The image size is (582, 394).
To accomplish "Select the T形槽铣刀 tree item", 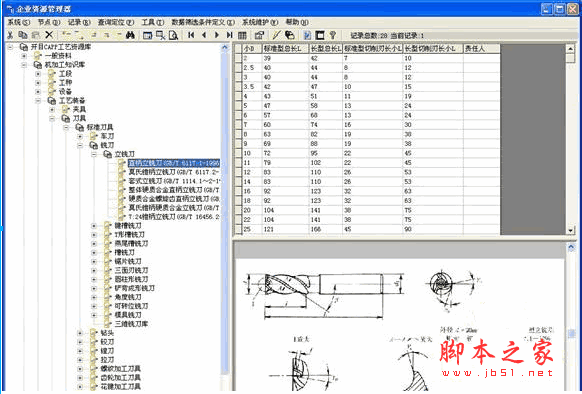I will [x=130, y=235].
